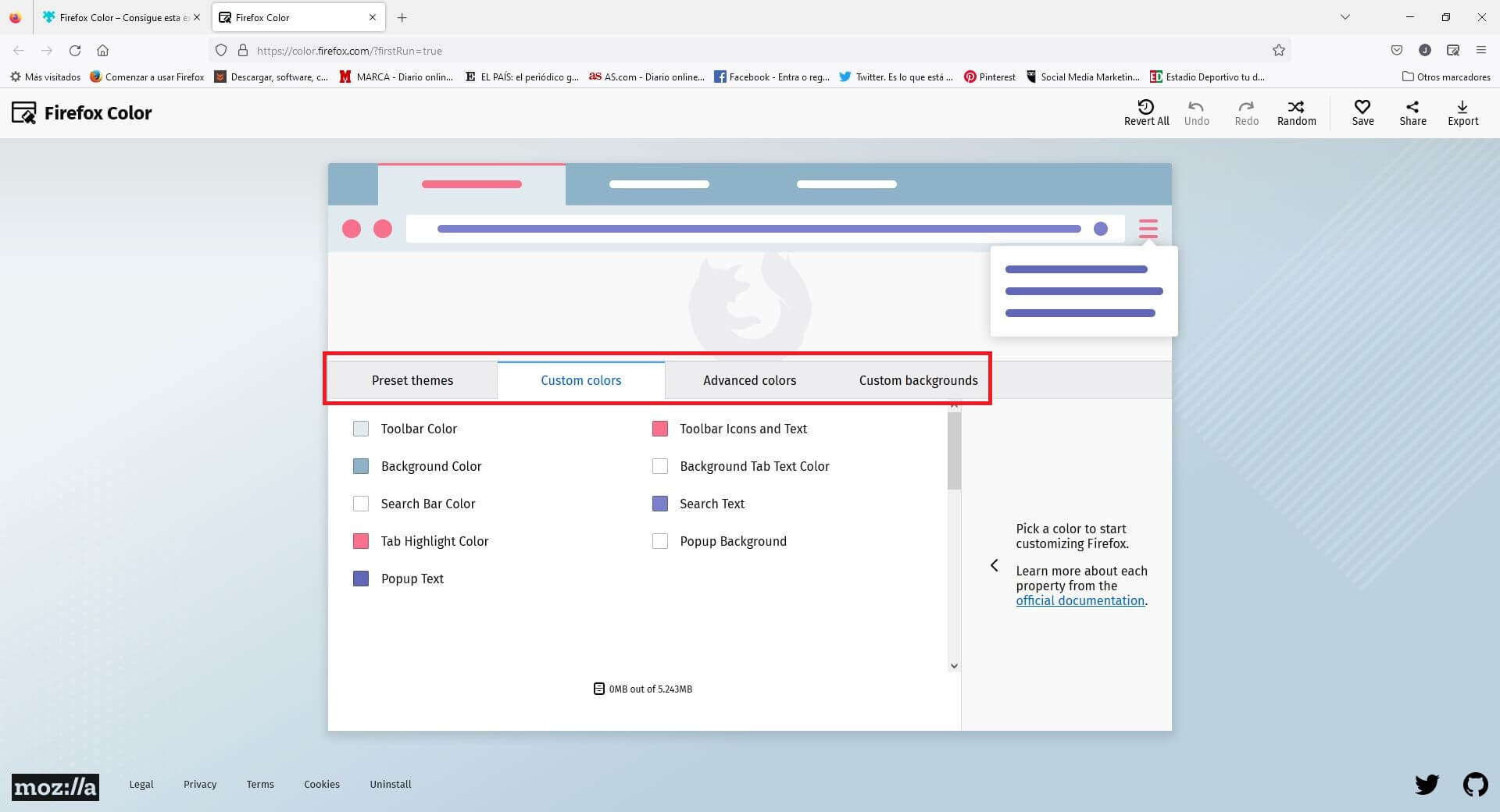The width and height of the screenshot is (1500, 812).
Task: Switch to Preset themes tab
Action: coord(412,380)
